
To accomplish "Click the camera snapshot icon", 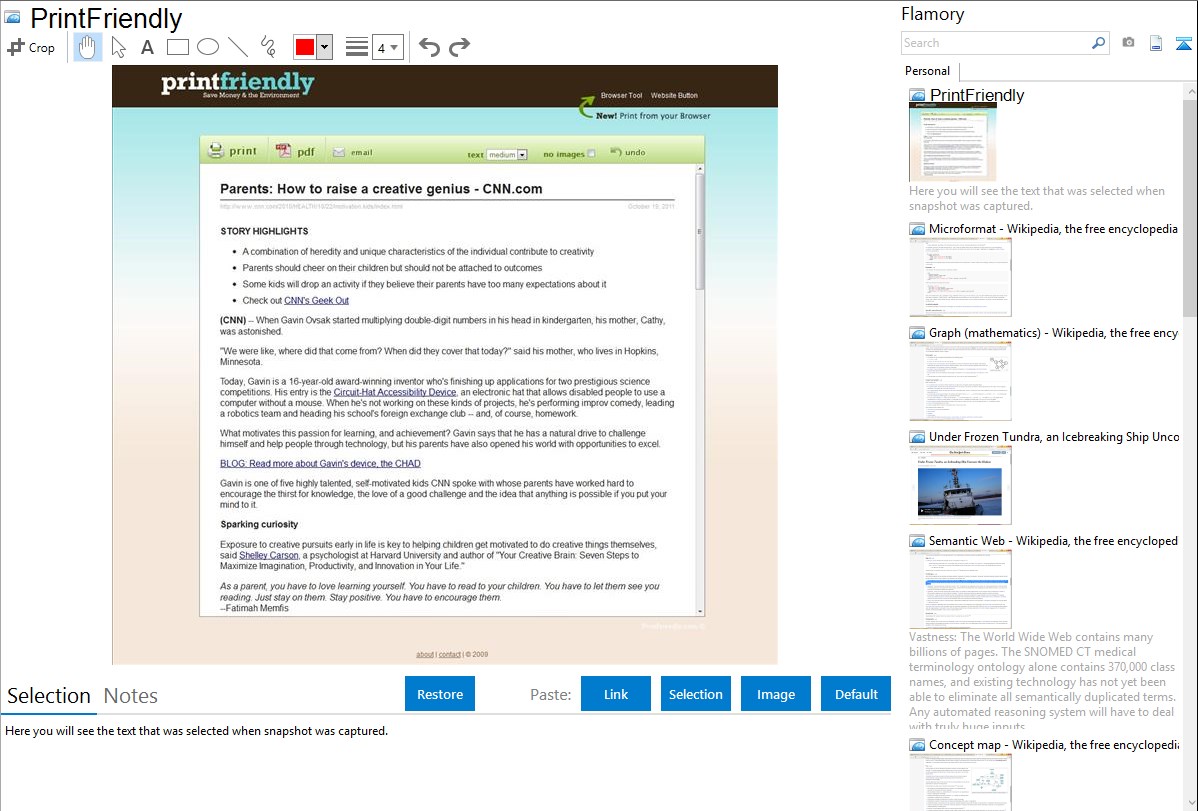I will (x=1128, y=43).
